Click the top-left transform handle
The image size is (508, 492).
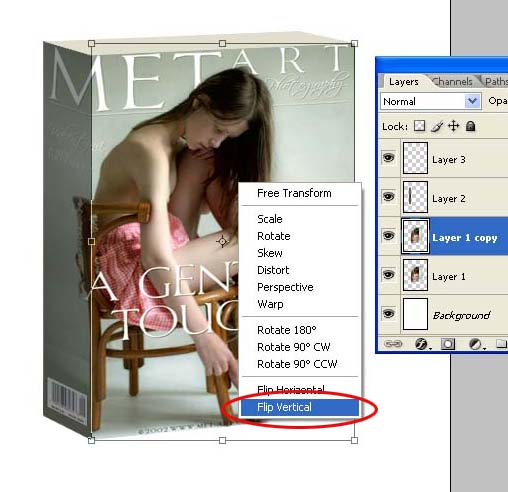[92, 44]
